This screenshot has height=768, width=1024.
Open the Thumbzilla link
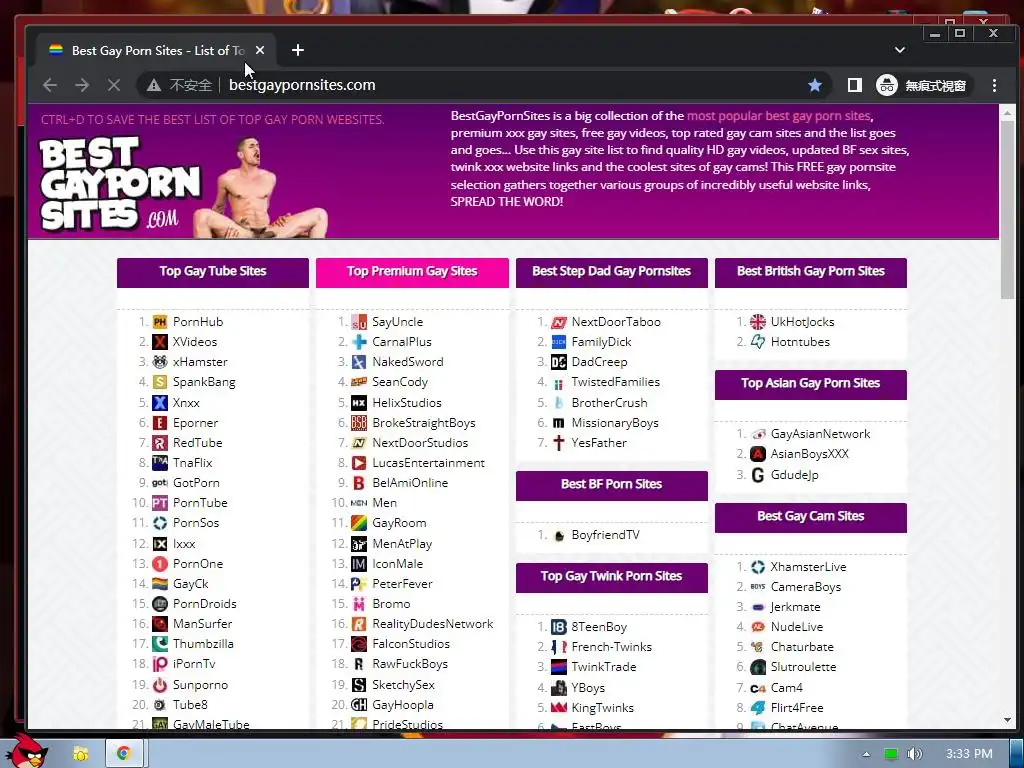(x=203, y=644)
